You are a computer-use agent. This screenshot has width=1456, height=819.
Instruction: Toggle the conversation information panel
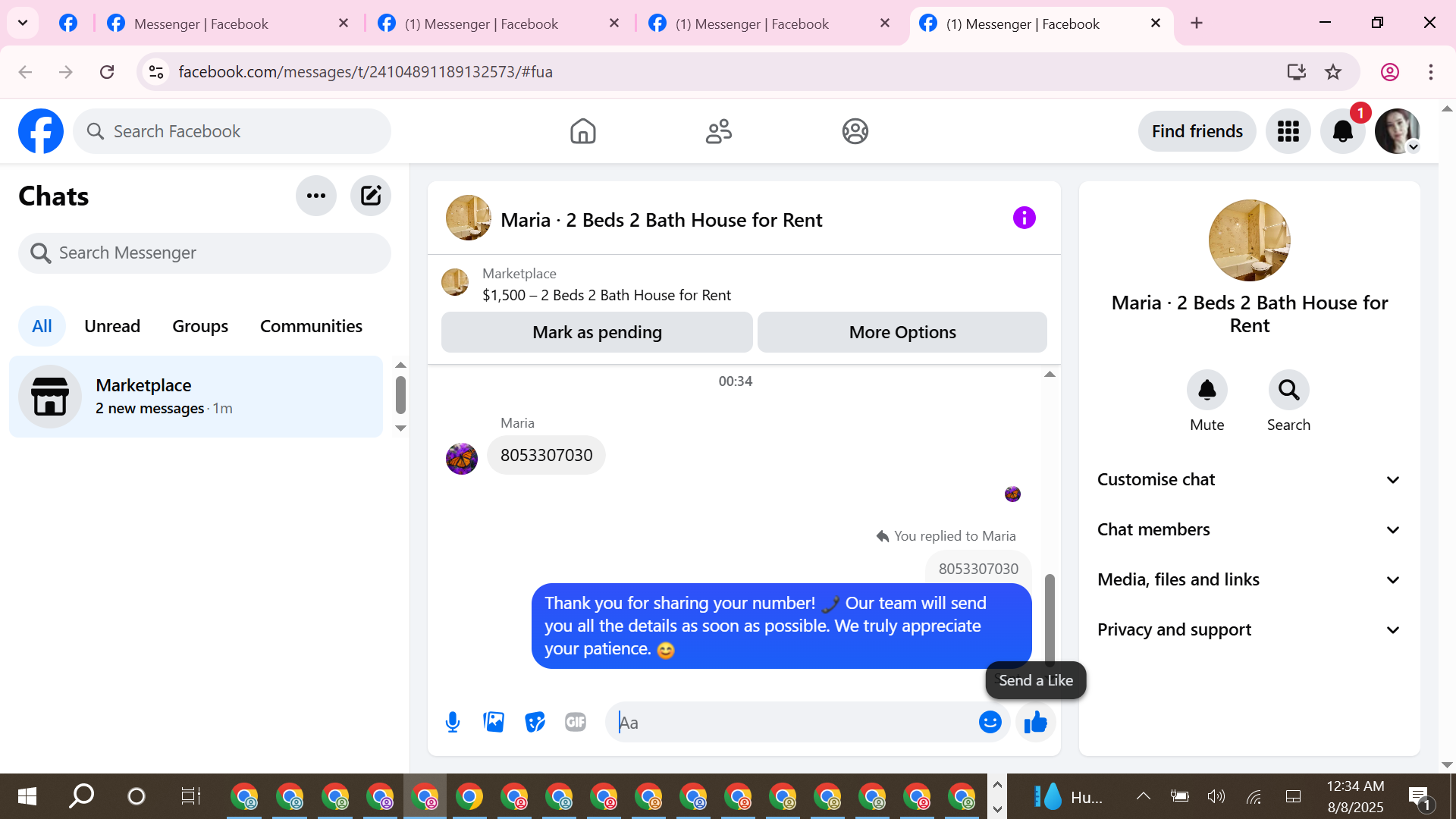(x=1024, y=218)
